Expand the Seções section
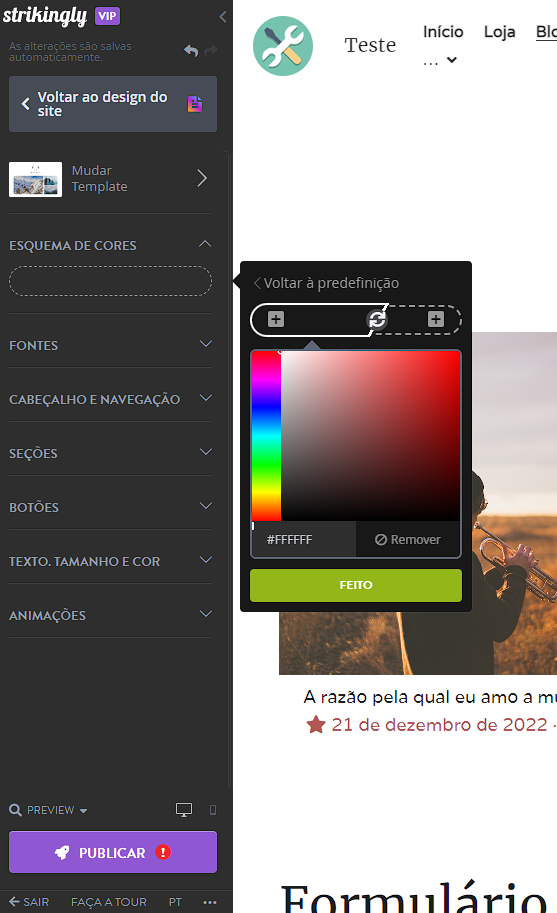 (x=205, y=452)
